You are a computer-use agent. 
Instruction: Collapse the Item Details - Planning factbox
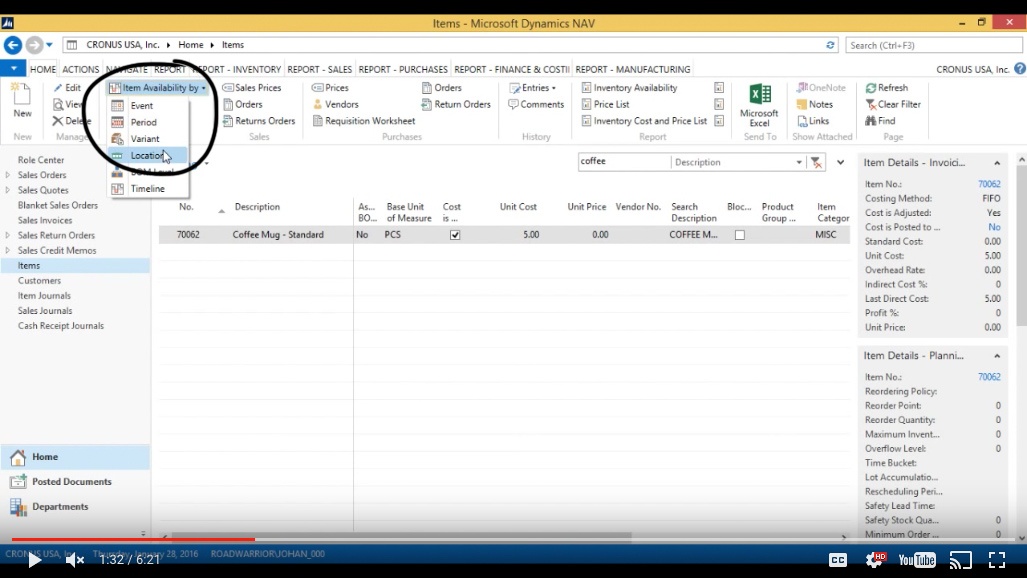point(997,356)
